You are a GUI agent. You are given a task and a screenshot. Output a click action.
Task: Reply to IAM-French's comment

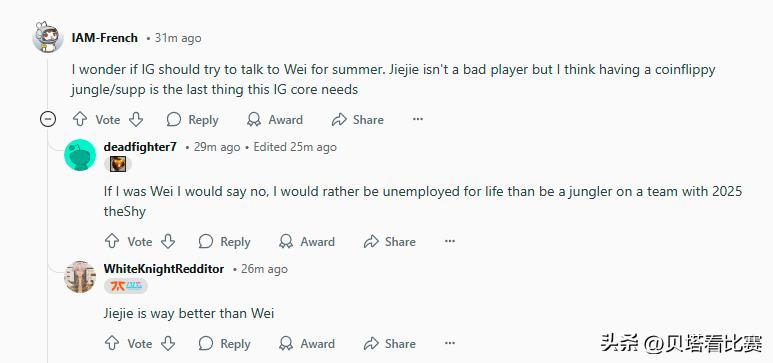point(192,119)
